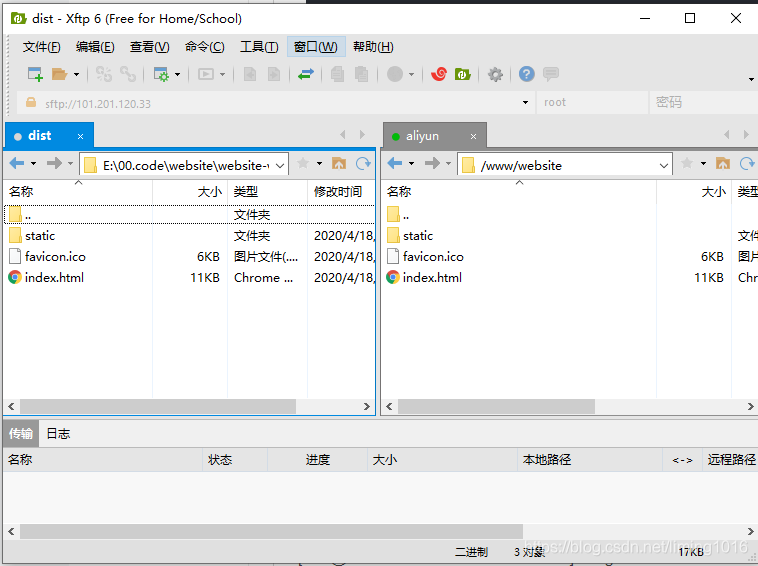Open 文件(F) menu
This screenshot has width=758, height=566.
[x=42, y=47]
